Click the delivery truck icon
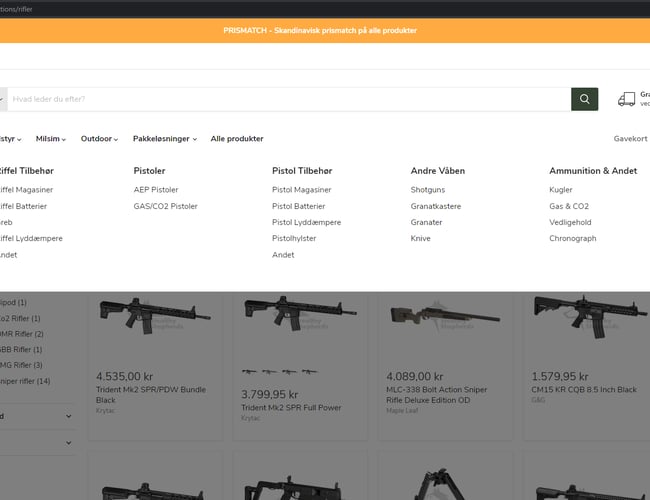The height and width of the screenshot is (500, 650). (x=626, y=99)
